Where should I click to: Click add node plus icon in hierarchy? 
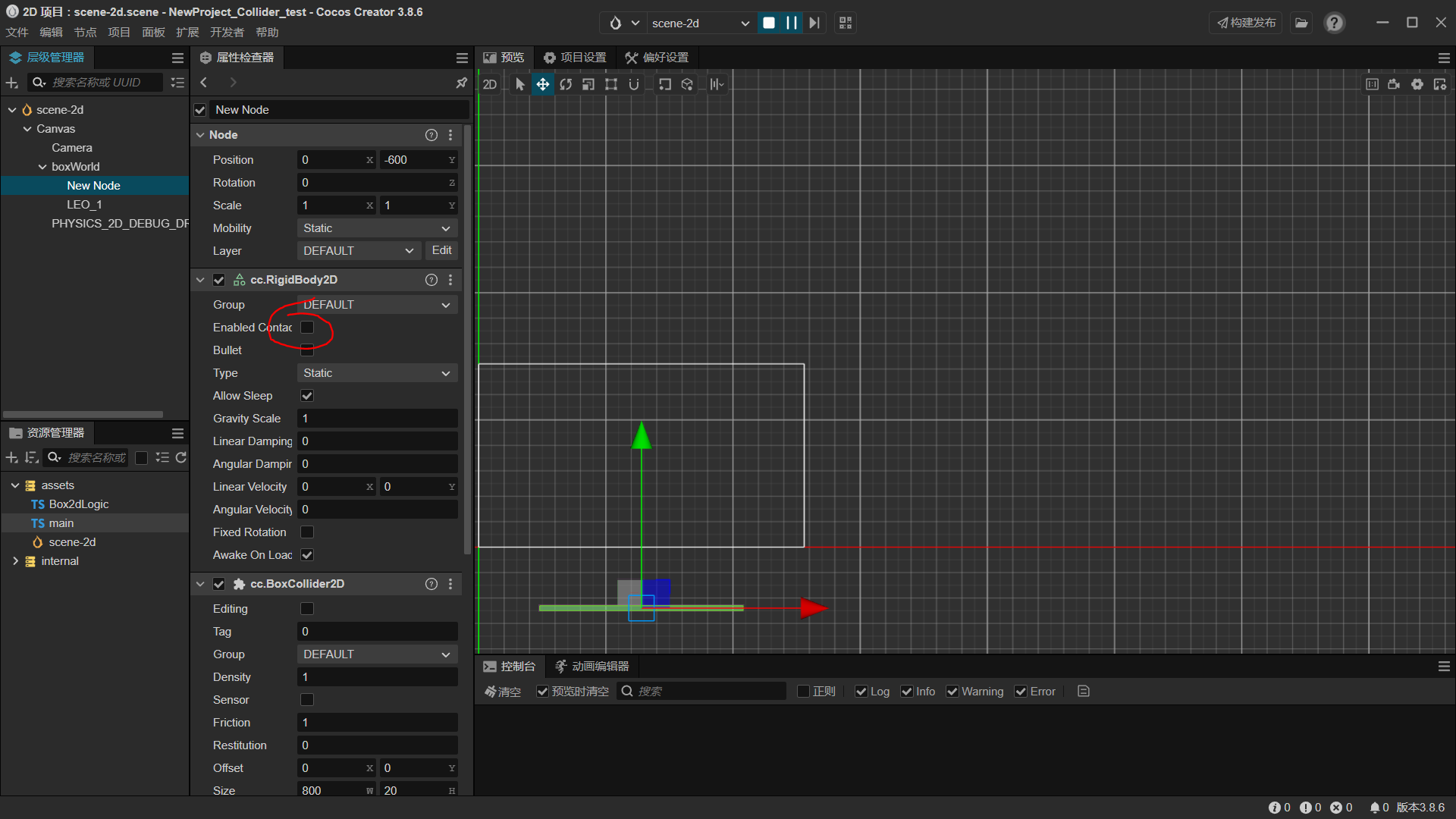(12, 83)
